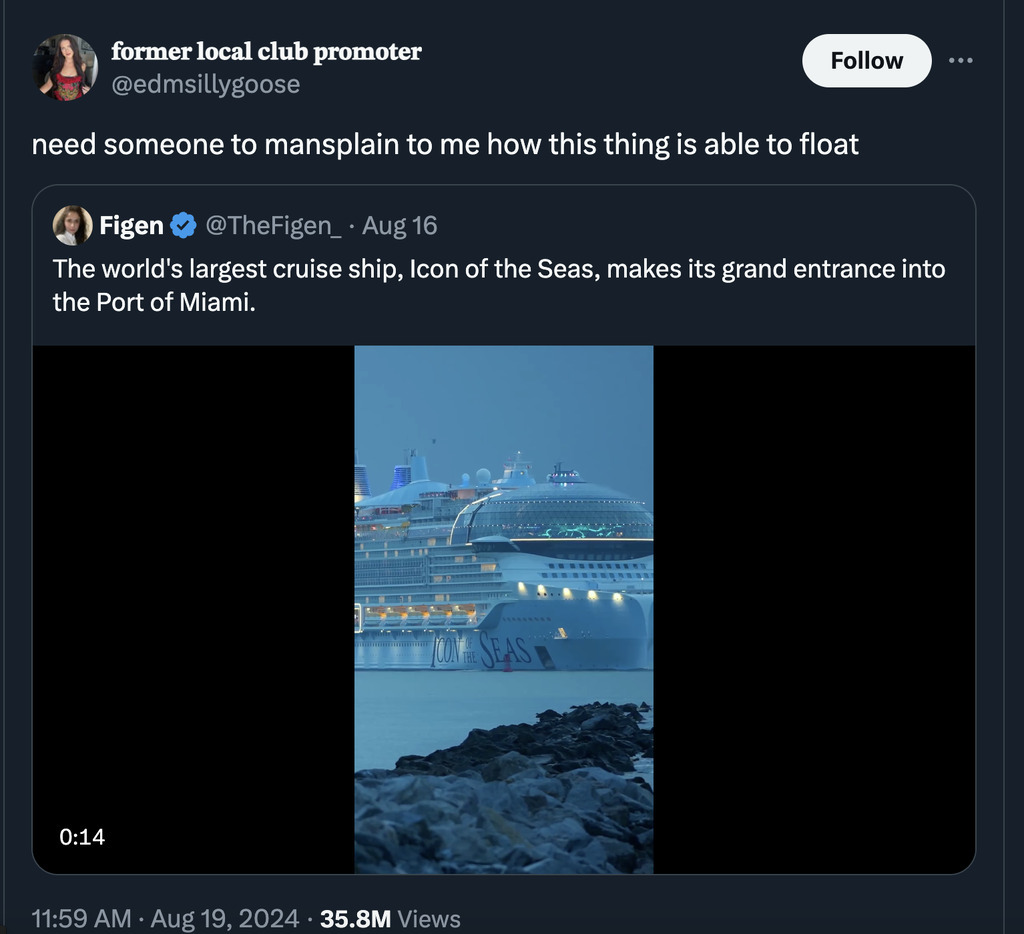Open the "former local club promoter" display name

[266, 51]
